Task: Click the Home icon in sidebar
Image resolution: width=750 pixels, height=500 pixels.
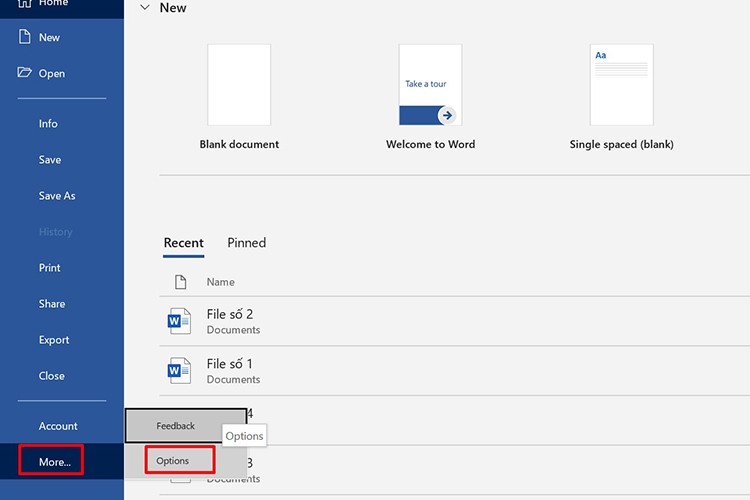Action: [24, 3]
